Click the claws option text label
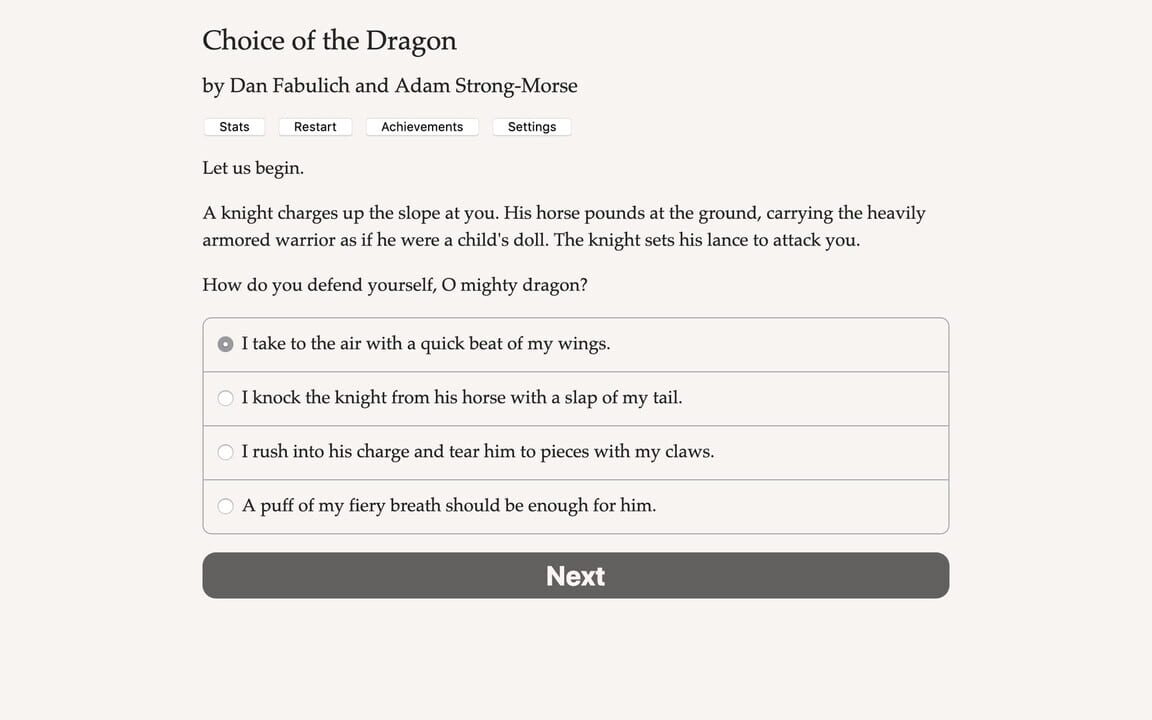This screenshot has width=1152, height=720. pos(477,451)
